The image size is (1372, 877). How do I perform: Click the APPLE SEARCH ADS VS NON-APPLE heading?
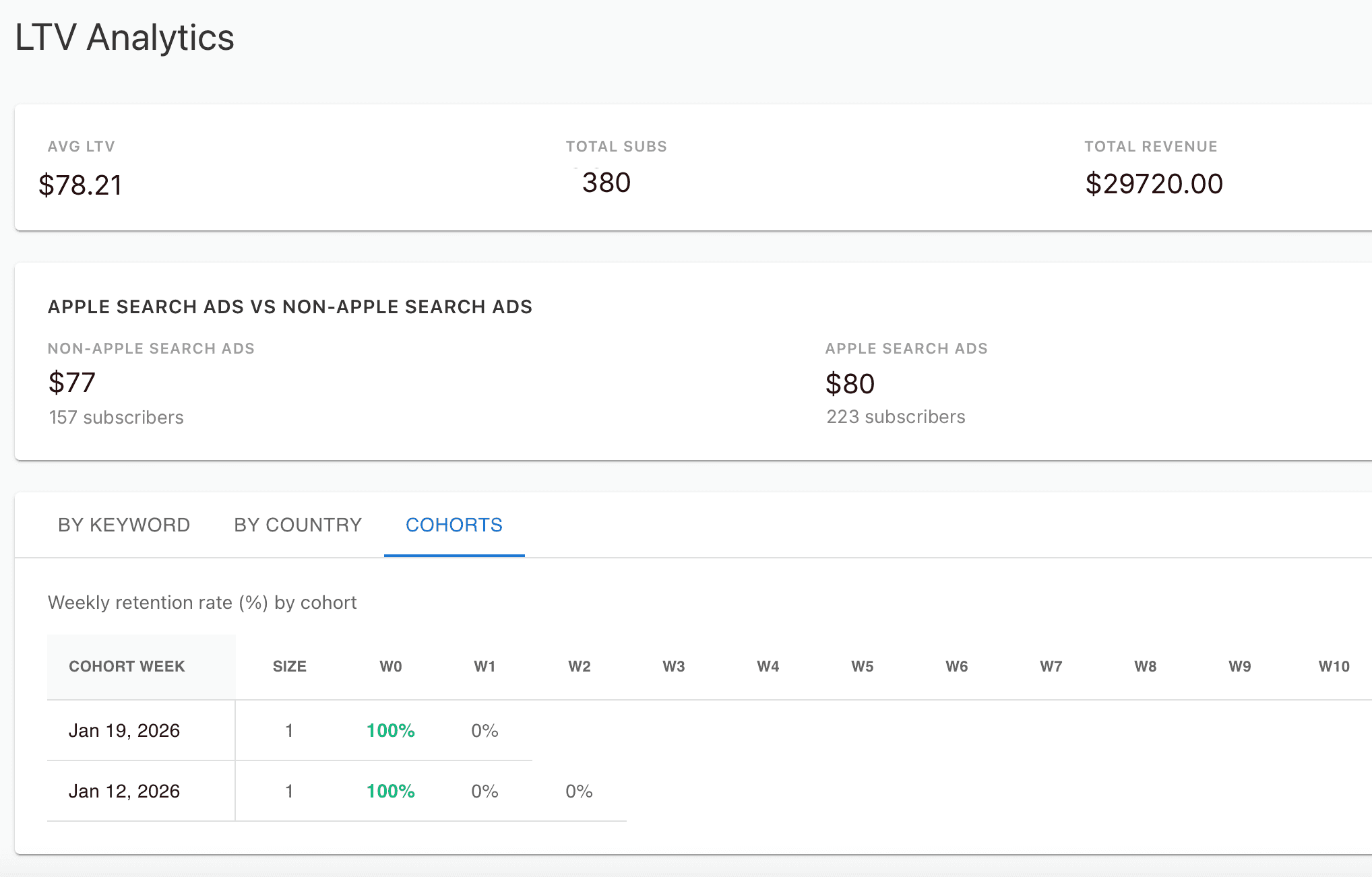tap(290, 306)
